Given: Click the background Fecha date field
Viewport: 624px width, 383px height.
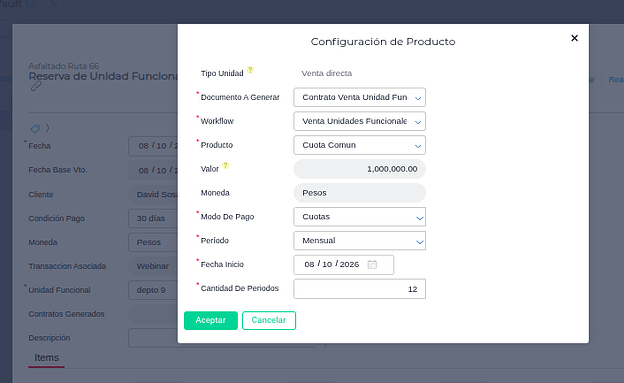Looking at the screenshot, I should [153, 146].
